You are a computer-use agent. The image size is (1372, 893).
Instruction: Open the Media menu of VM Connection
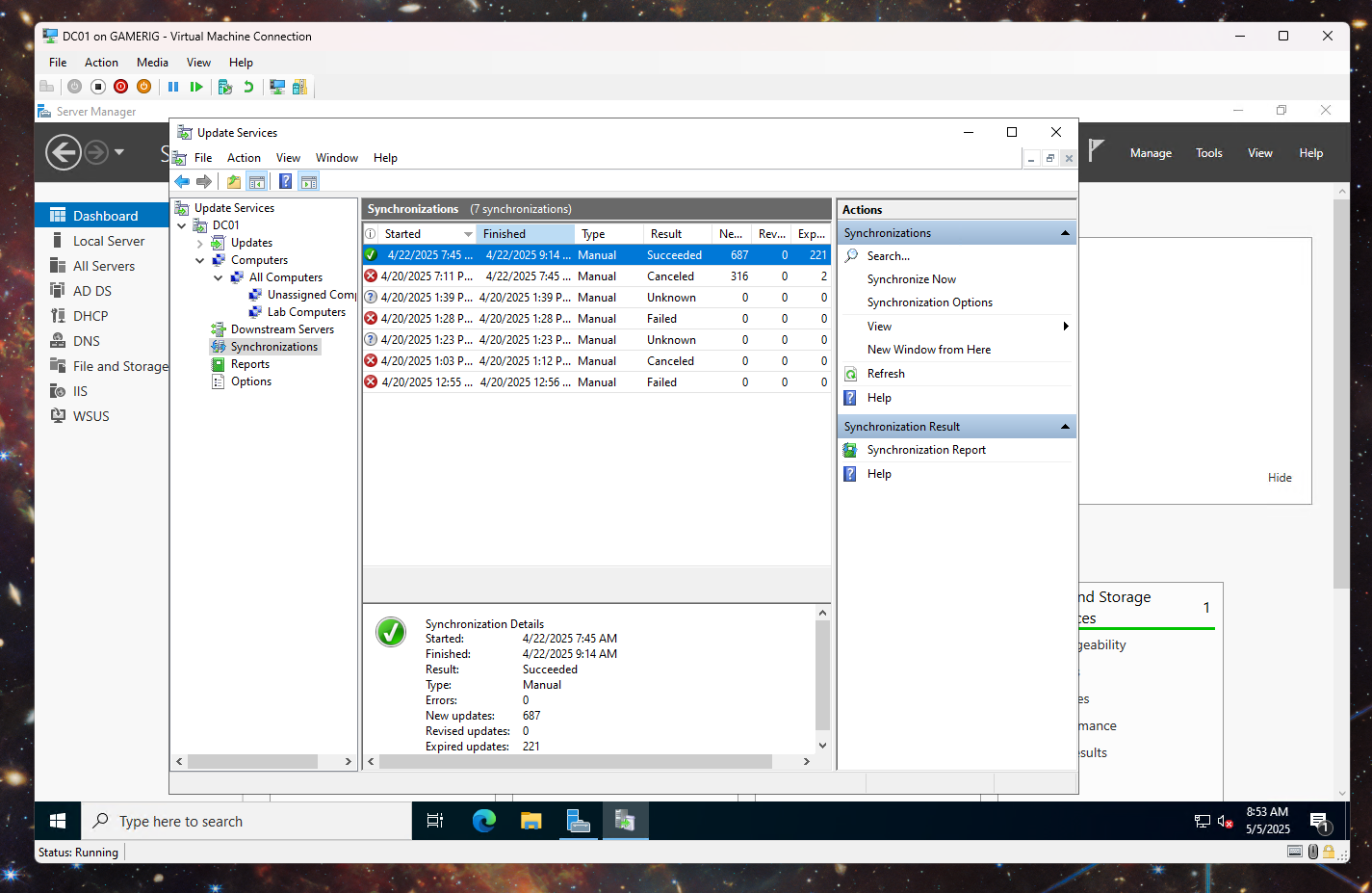coord(152,63)
